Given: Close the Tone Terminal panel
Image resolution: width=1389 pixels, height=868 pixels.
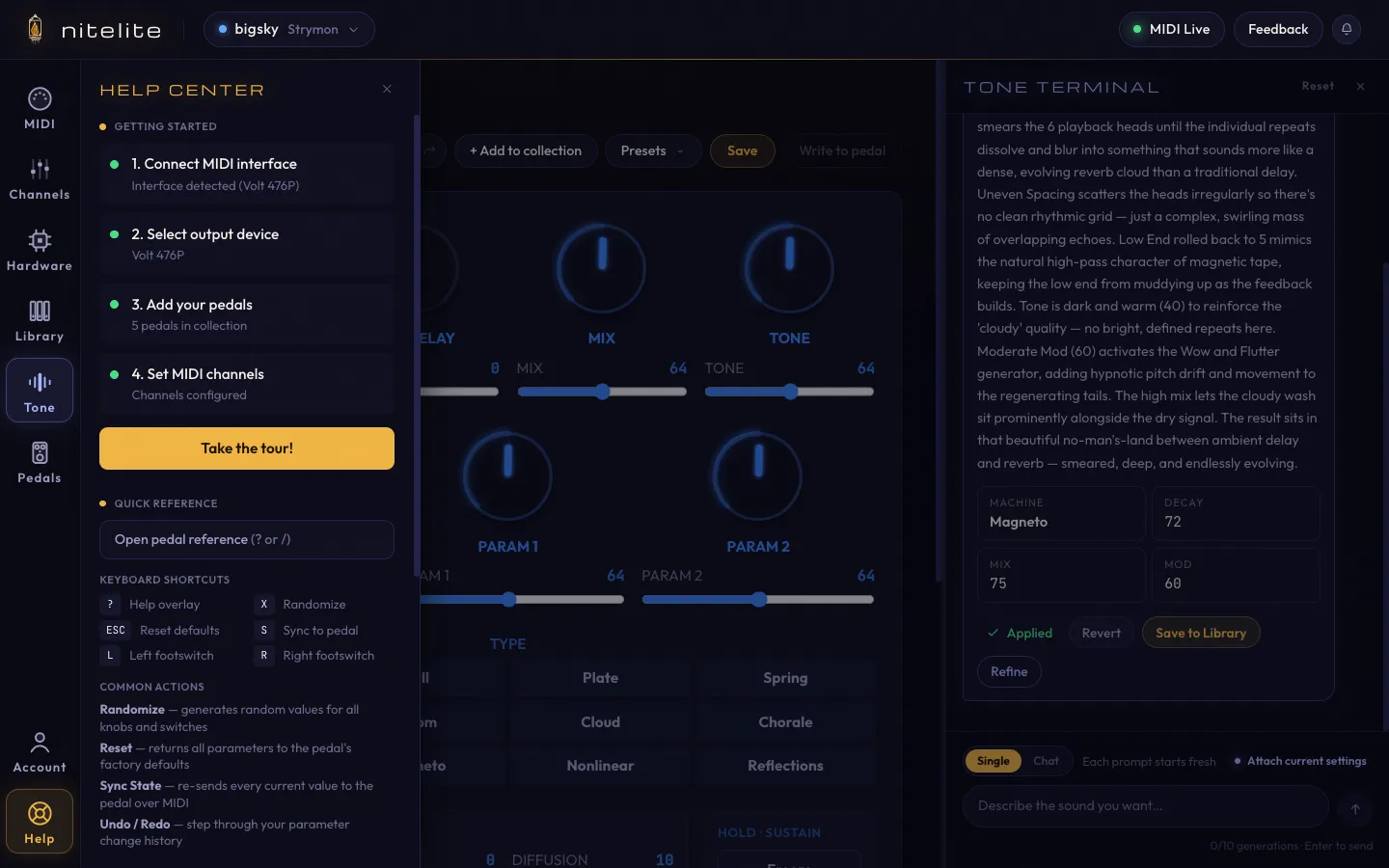Looking at the screenshot, I should click(x=1360, y=86).
